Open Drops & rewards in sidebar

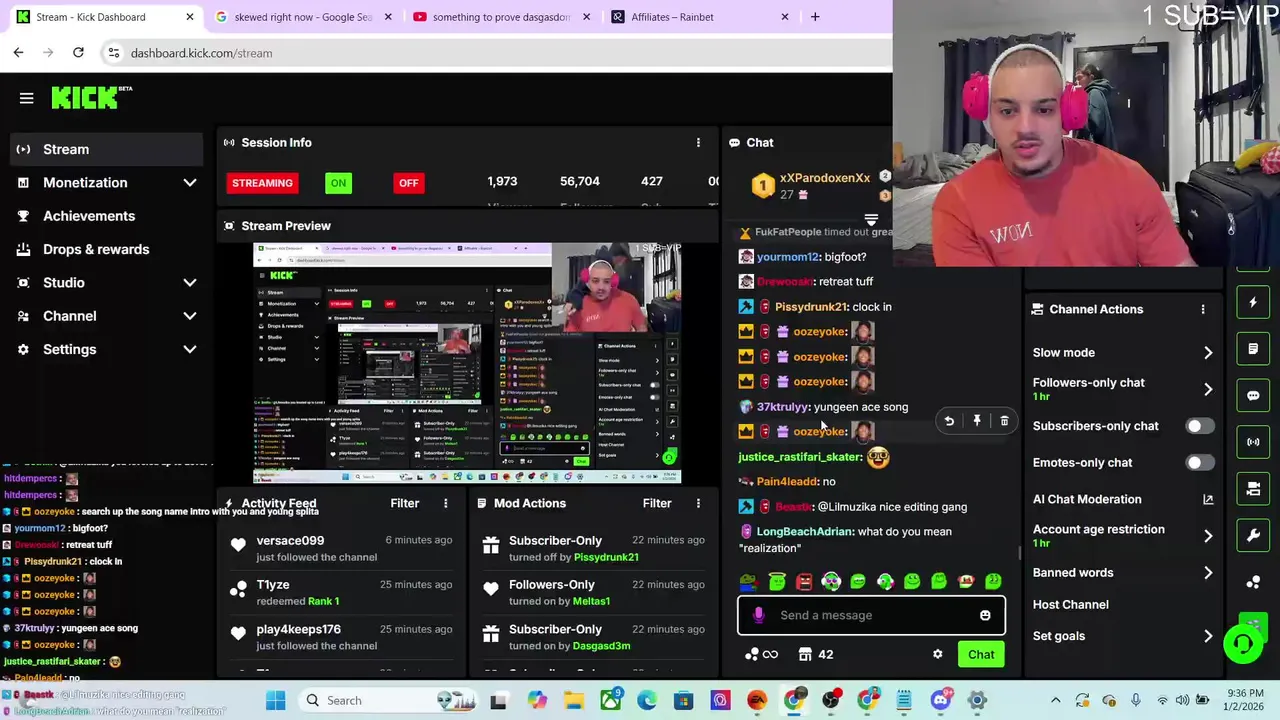(106, 249)
